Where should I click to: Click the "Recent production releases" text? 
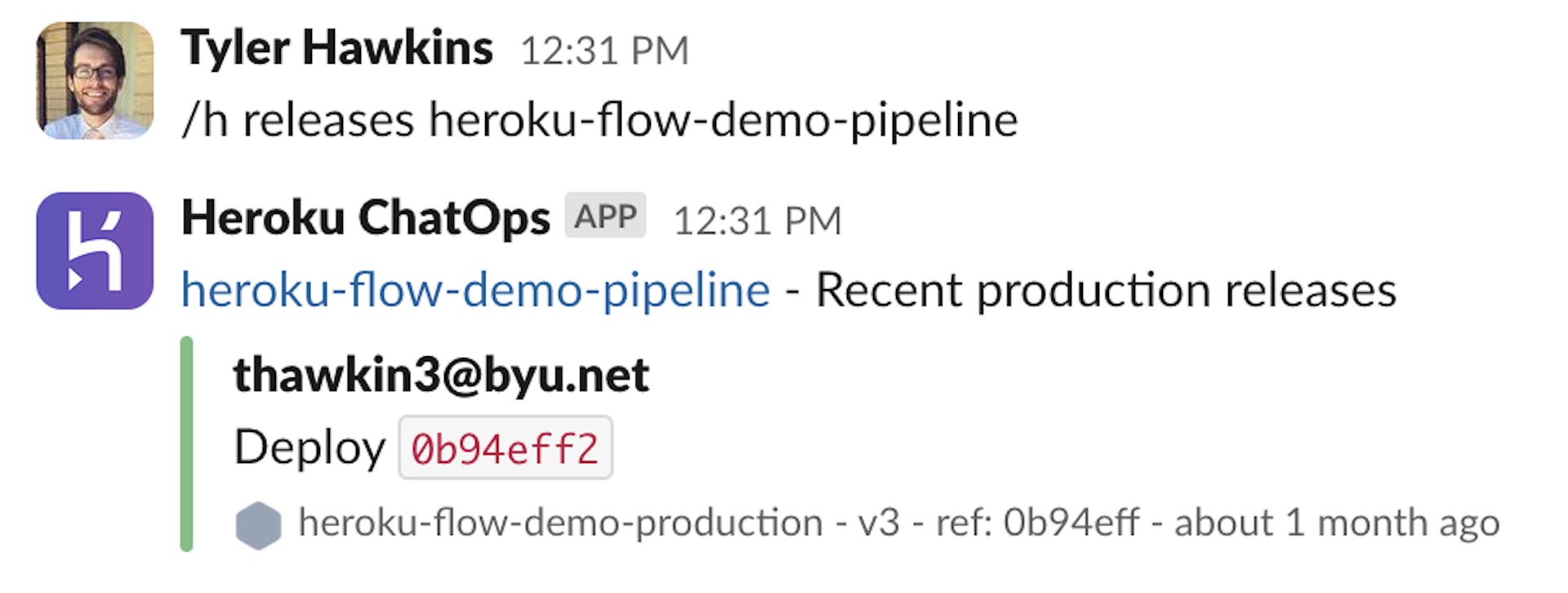click(1106, 290)
